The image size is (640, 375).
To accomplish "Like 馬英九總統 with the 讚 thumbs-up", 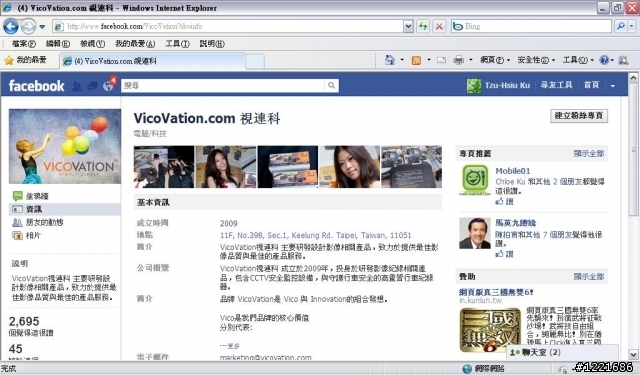I will [504, 254].
